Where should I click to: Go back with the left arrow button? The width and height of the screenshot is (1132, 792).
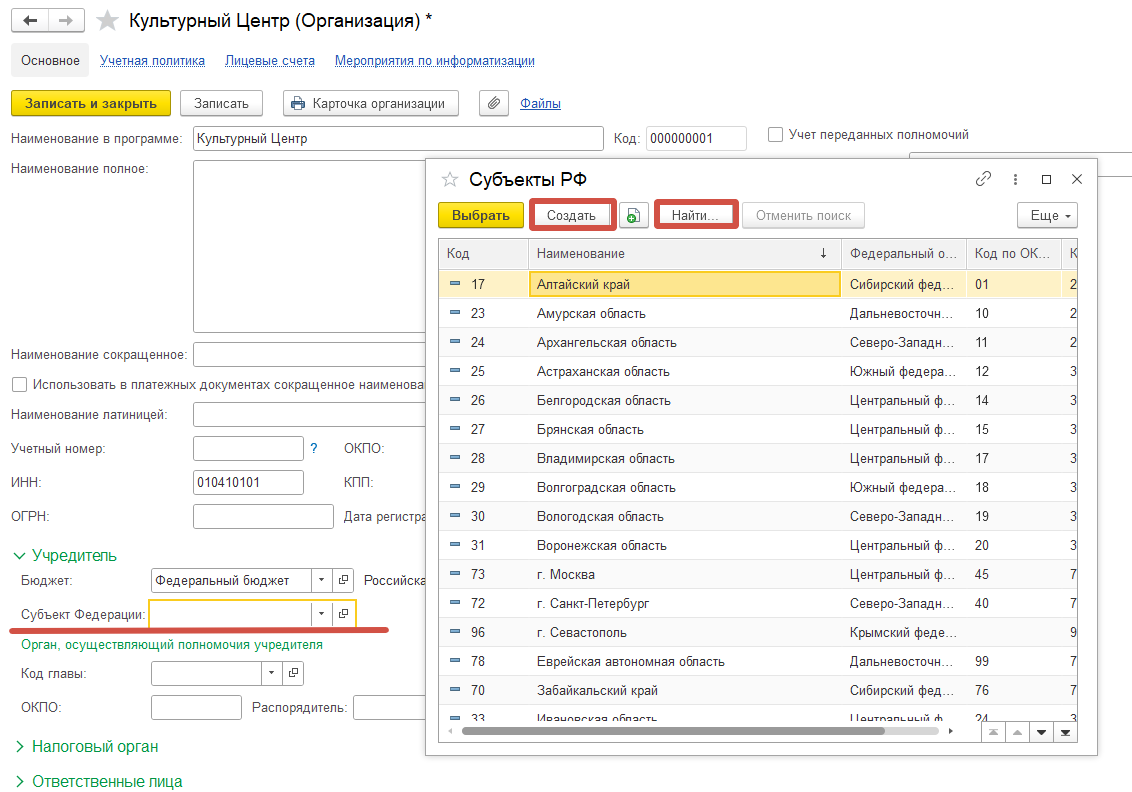pyautogui.click(x=30, y=20)
